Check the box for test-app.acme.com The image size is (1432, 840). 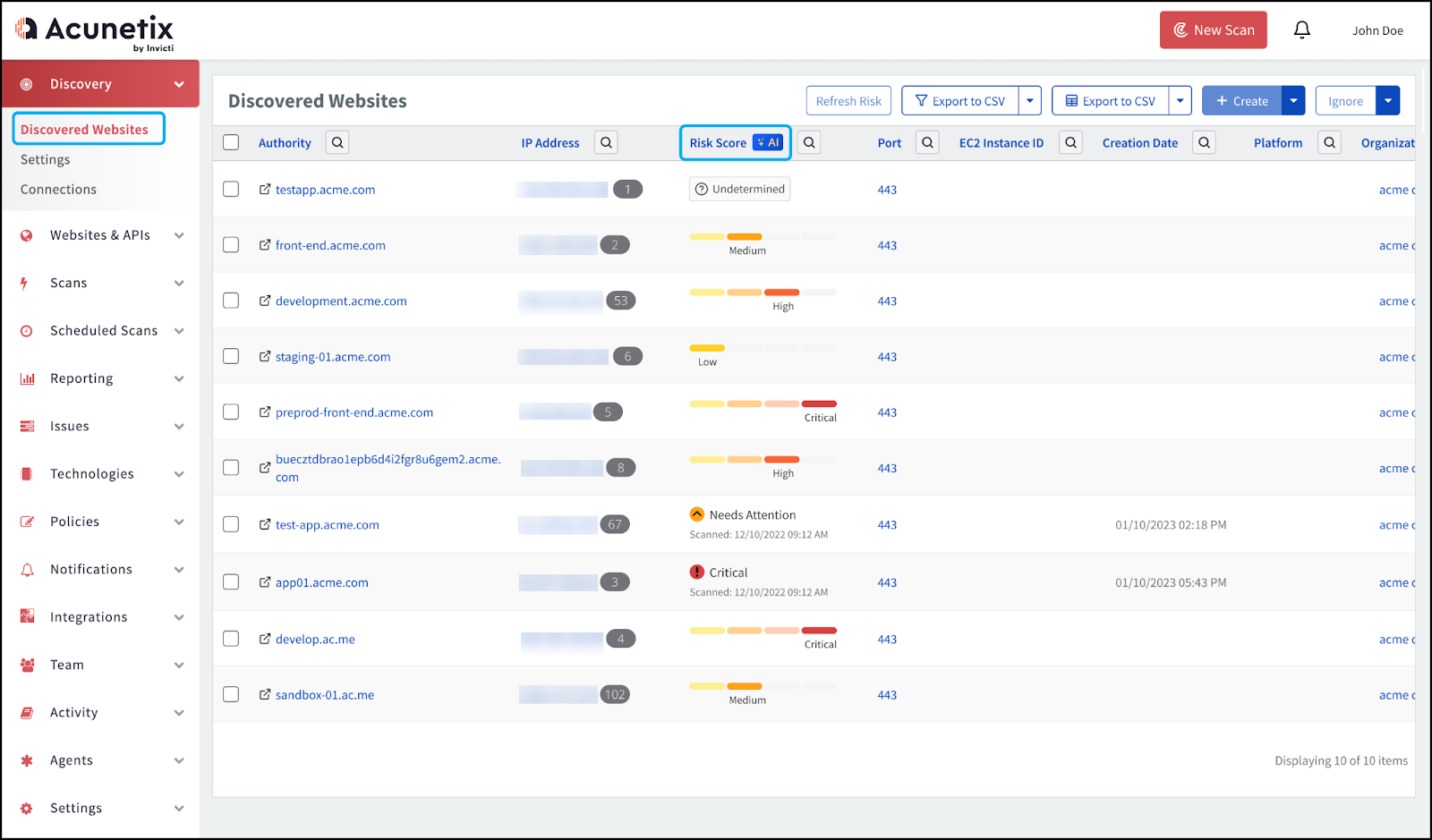click(x=231, y=524)
